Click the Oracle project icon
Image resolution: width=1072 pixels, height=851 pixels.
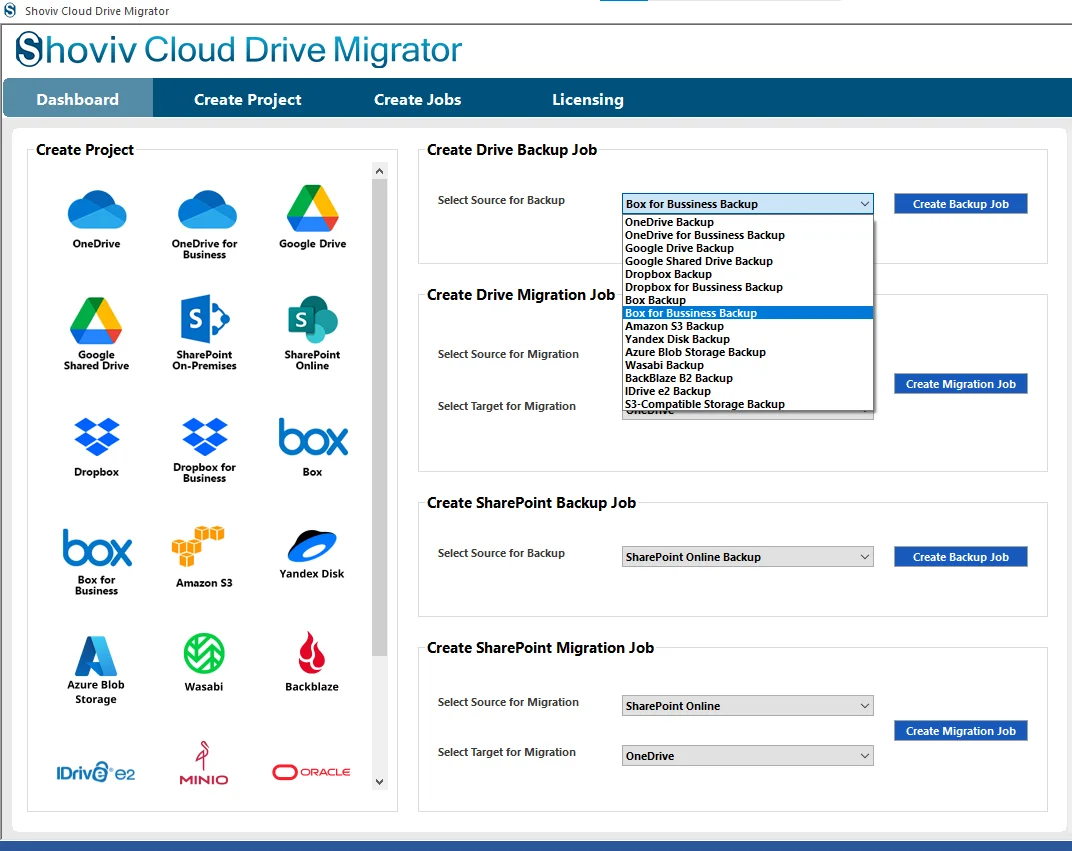(x=311, y=772)
